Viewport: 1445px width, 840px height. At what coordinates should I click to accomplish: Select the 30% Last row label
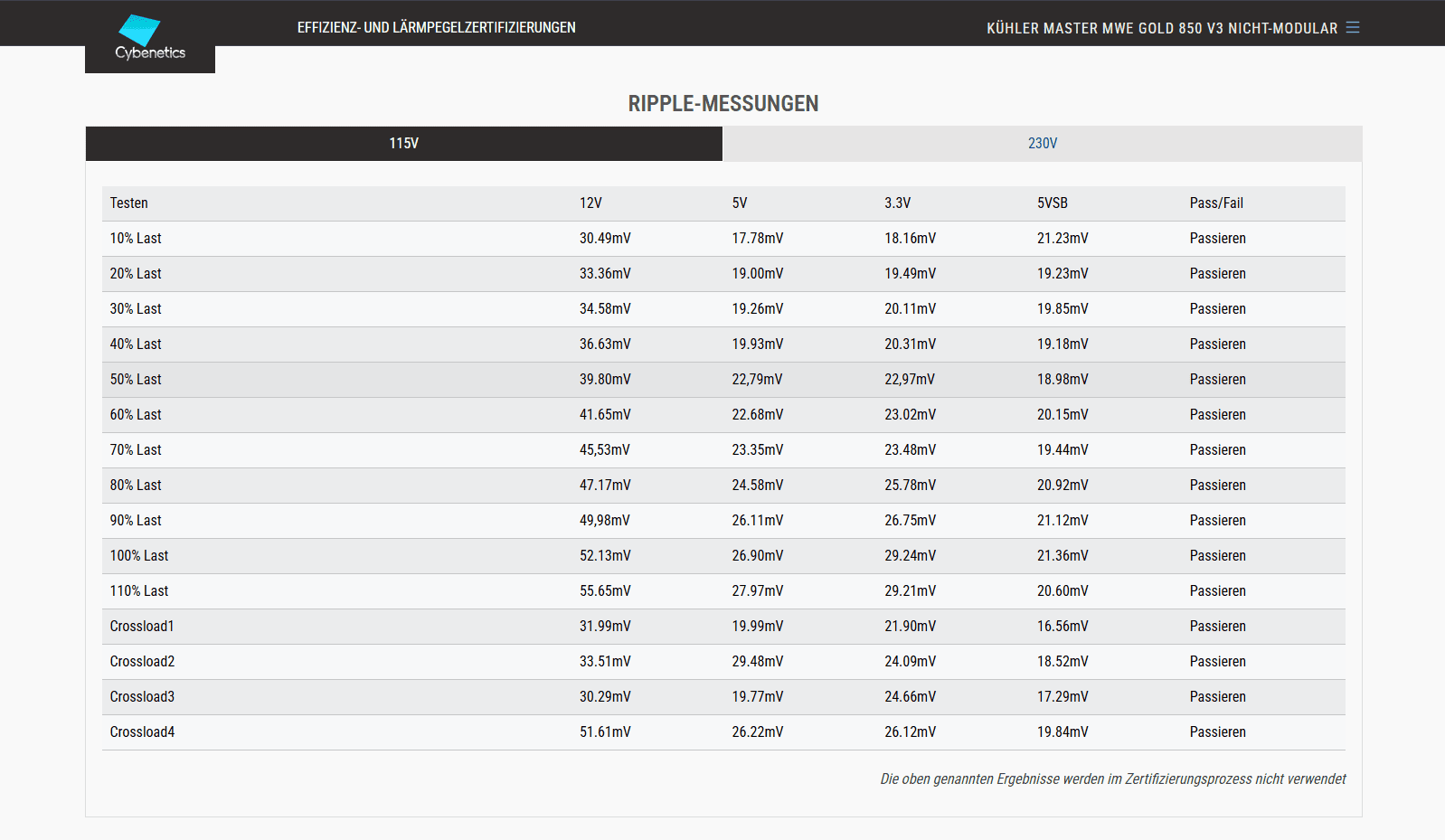click(x=136, y=309)
